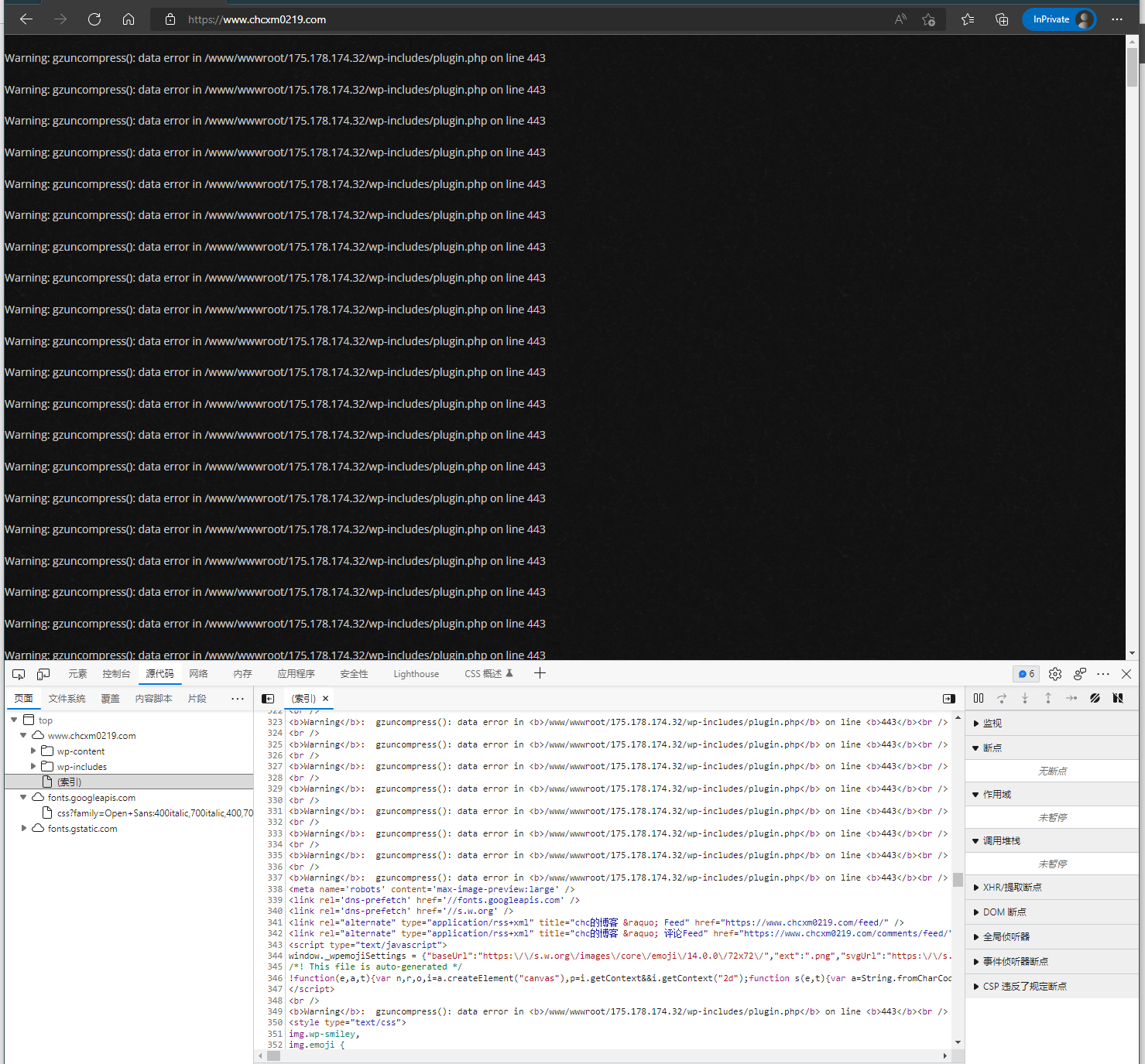Click step into next function call
Screen dimensions: 1145x1064
(1025, 698)
